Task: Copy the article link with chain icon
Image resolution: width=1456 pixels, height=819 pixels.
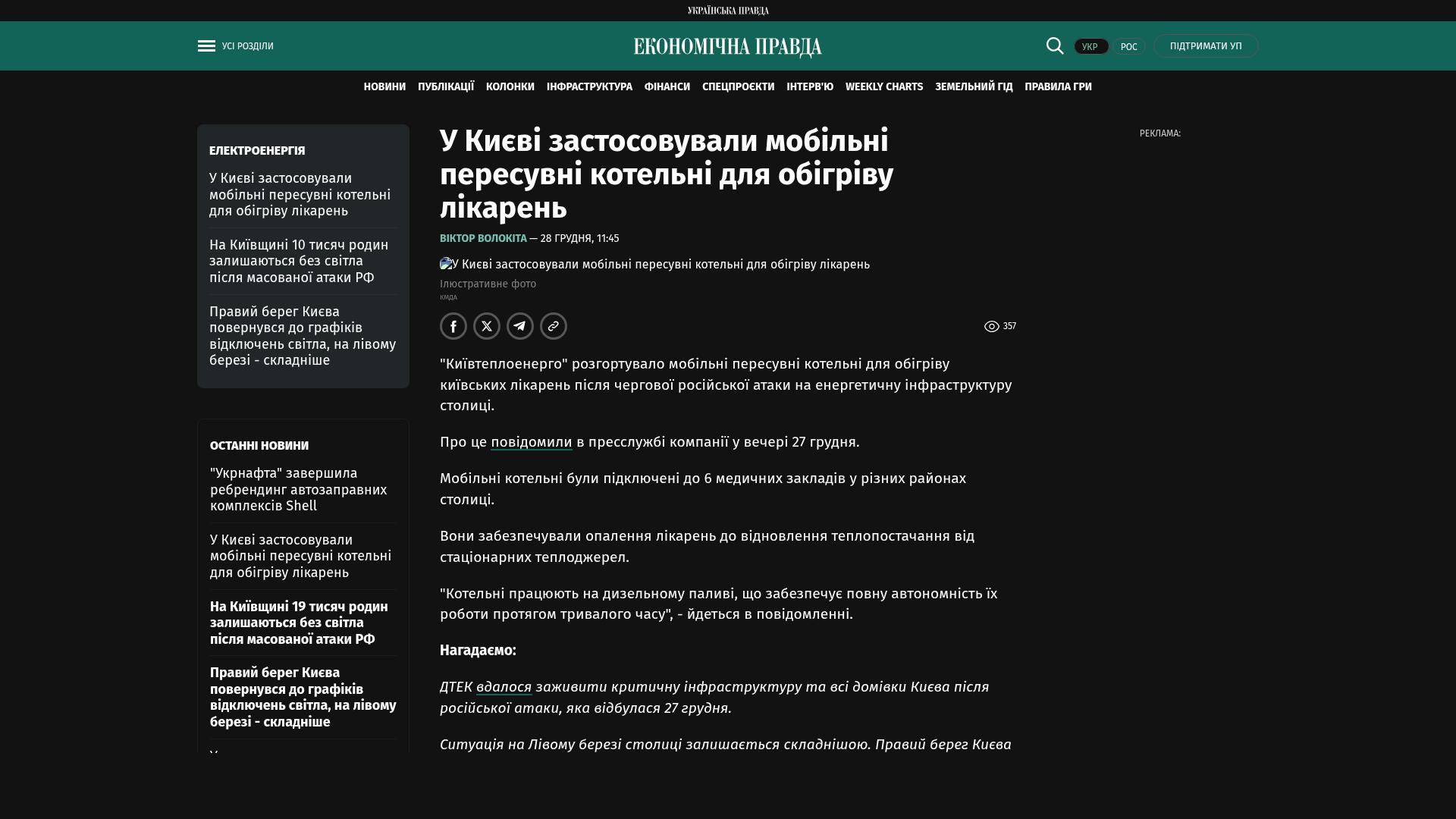Action: click(554, 326)
